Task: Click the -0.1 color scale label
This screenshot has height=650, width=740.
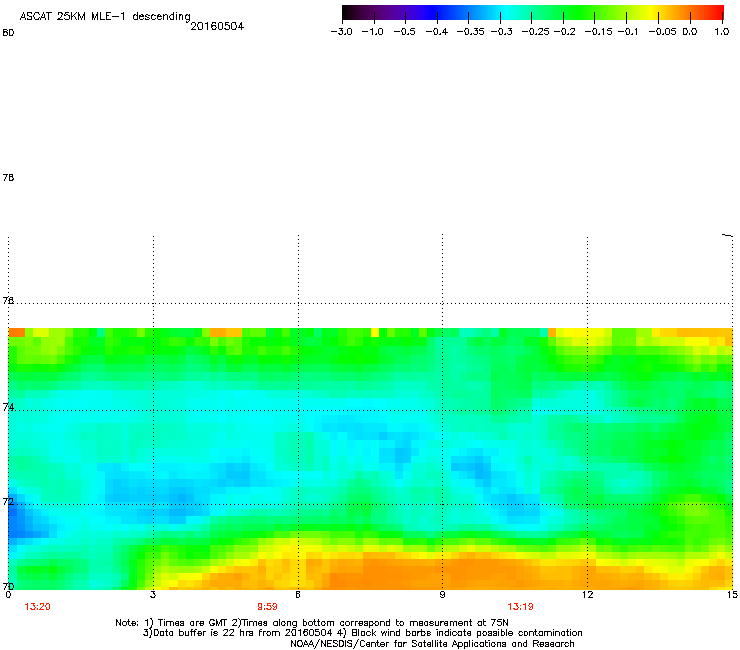Action: click(628, 32)
